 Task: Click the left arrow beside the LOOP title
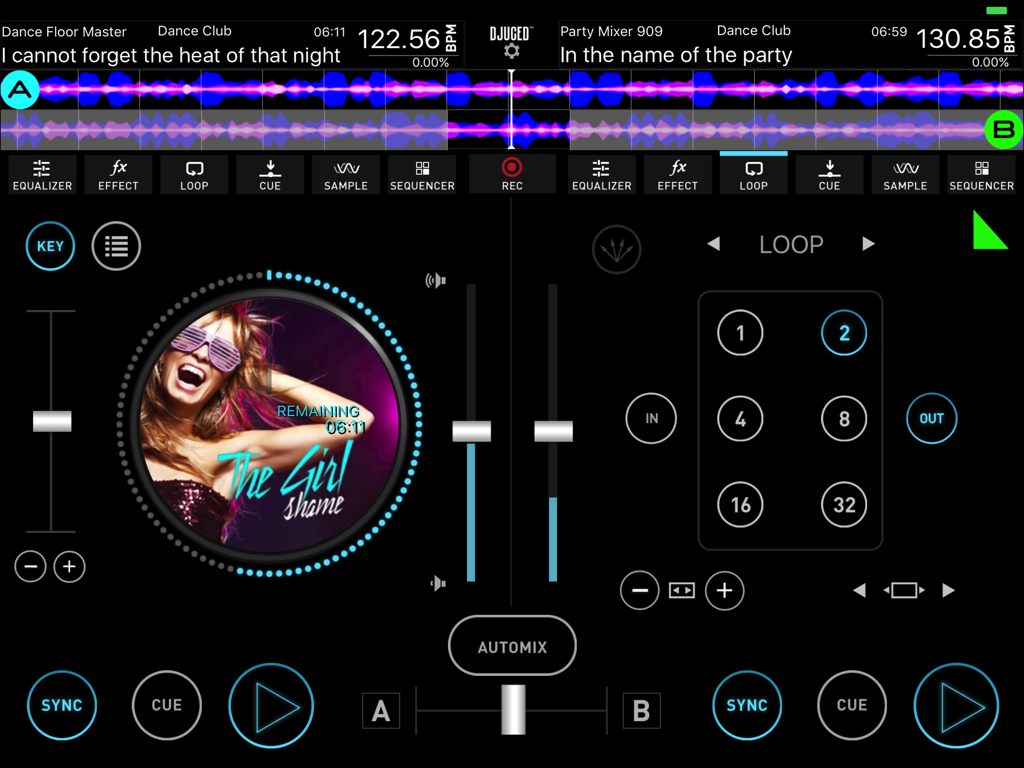(x=714, y=243)
